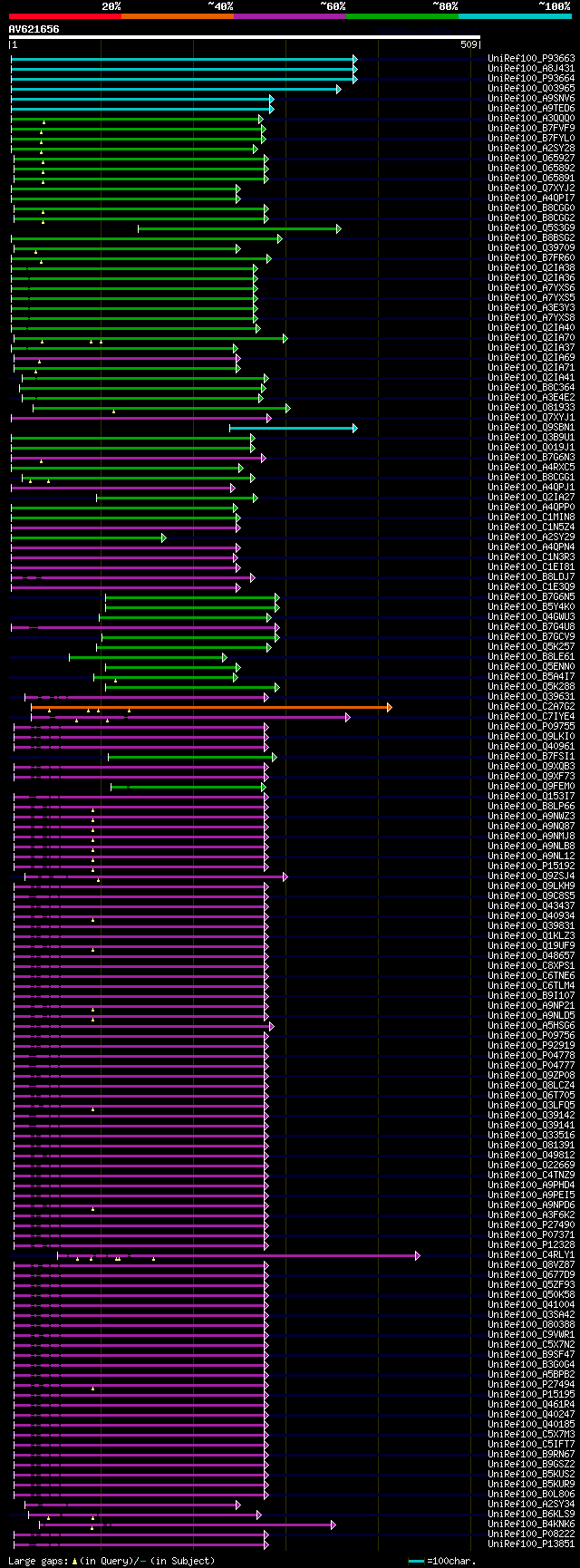Click the green ~80% legend segment
The height and width of the screenshot is (1568, 580).
pyautogui.click(x=401, y=15)
